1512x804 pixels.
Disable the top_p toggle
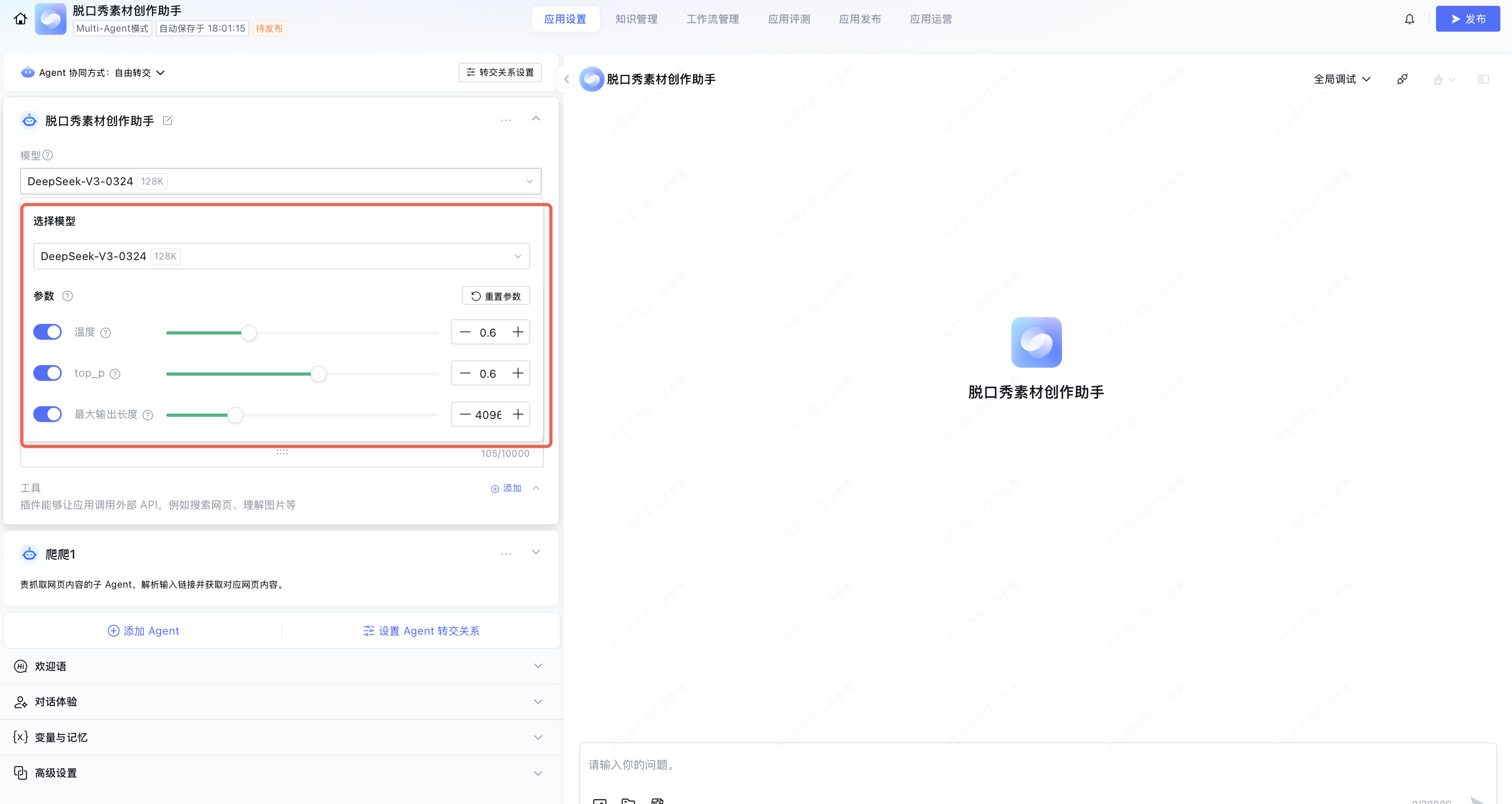[47, 373]
